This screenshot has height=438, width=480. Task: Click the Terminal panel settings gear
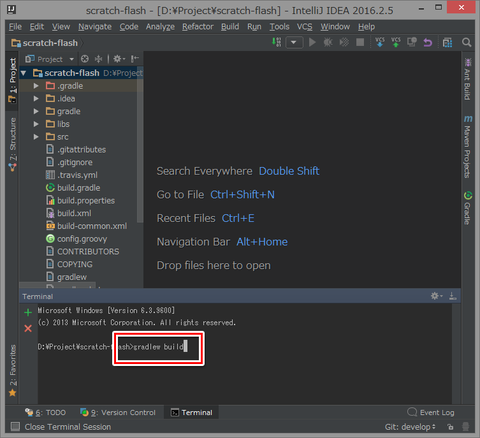[436, 296]
